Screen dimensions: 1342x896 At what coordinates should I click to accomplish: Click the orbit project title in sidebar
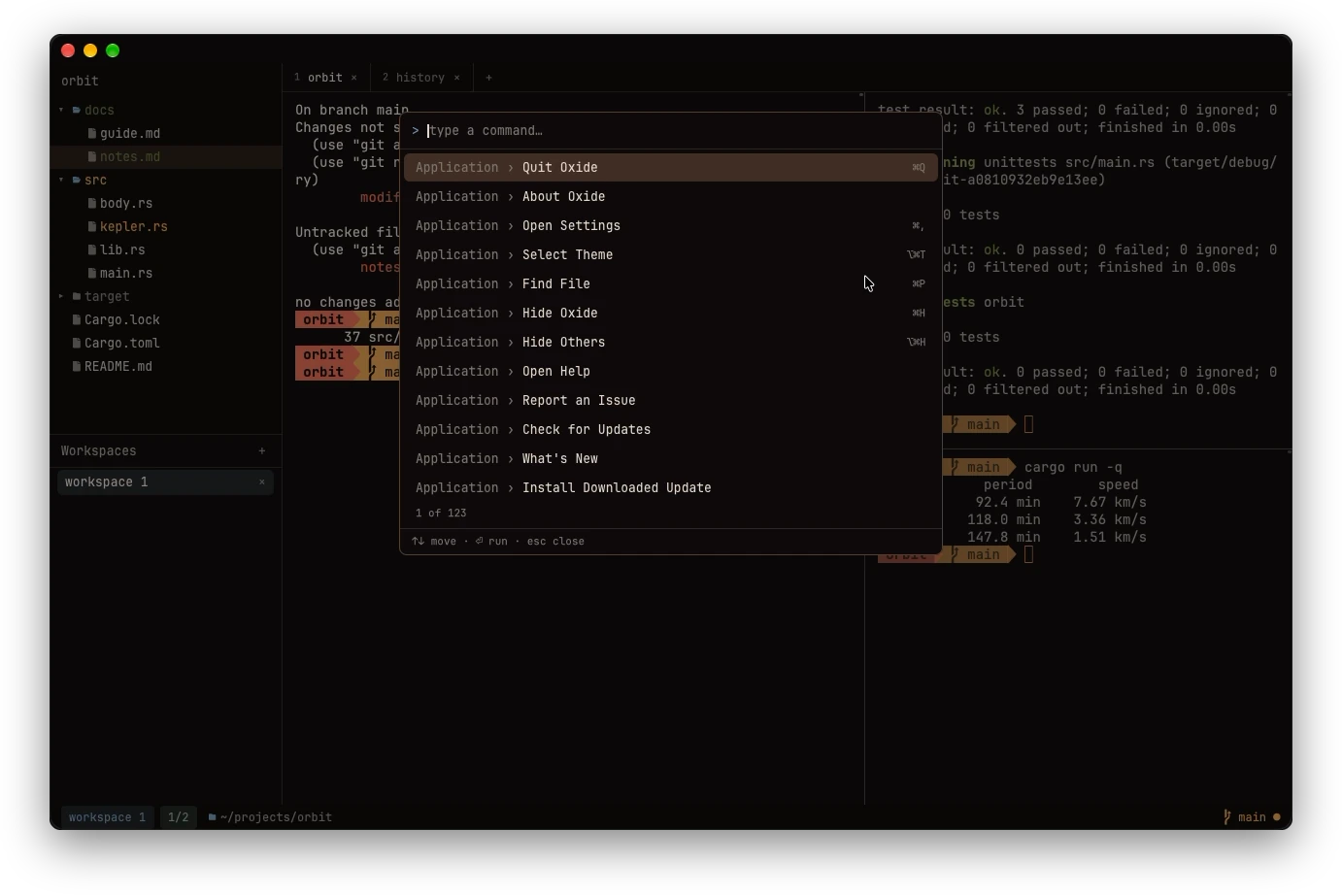point(80,81)
